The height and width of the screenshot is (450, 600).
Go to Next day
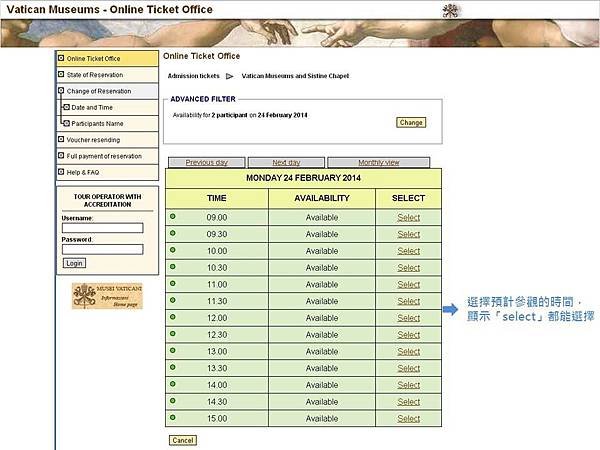[286, 163]
